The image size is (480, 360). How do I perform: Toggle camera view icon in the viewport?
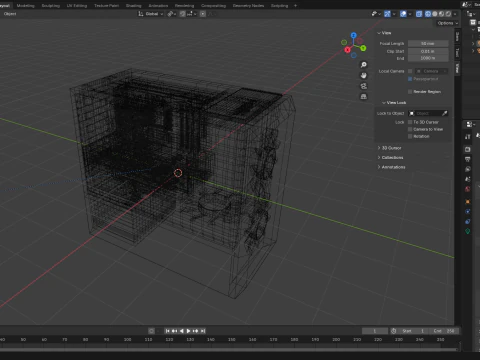(364, 86)
